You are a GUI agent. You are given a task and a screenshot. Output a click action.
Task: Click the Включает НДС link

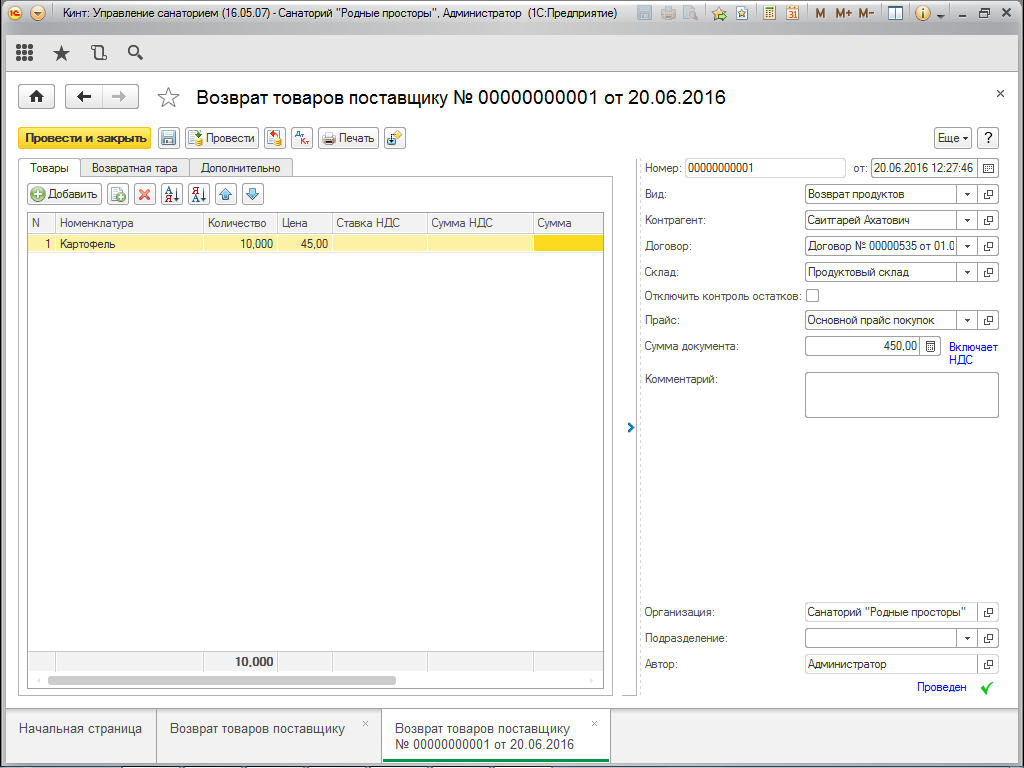972,353
